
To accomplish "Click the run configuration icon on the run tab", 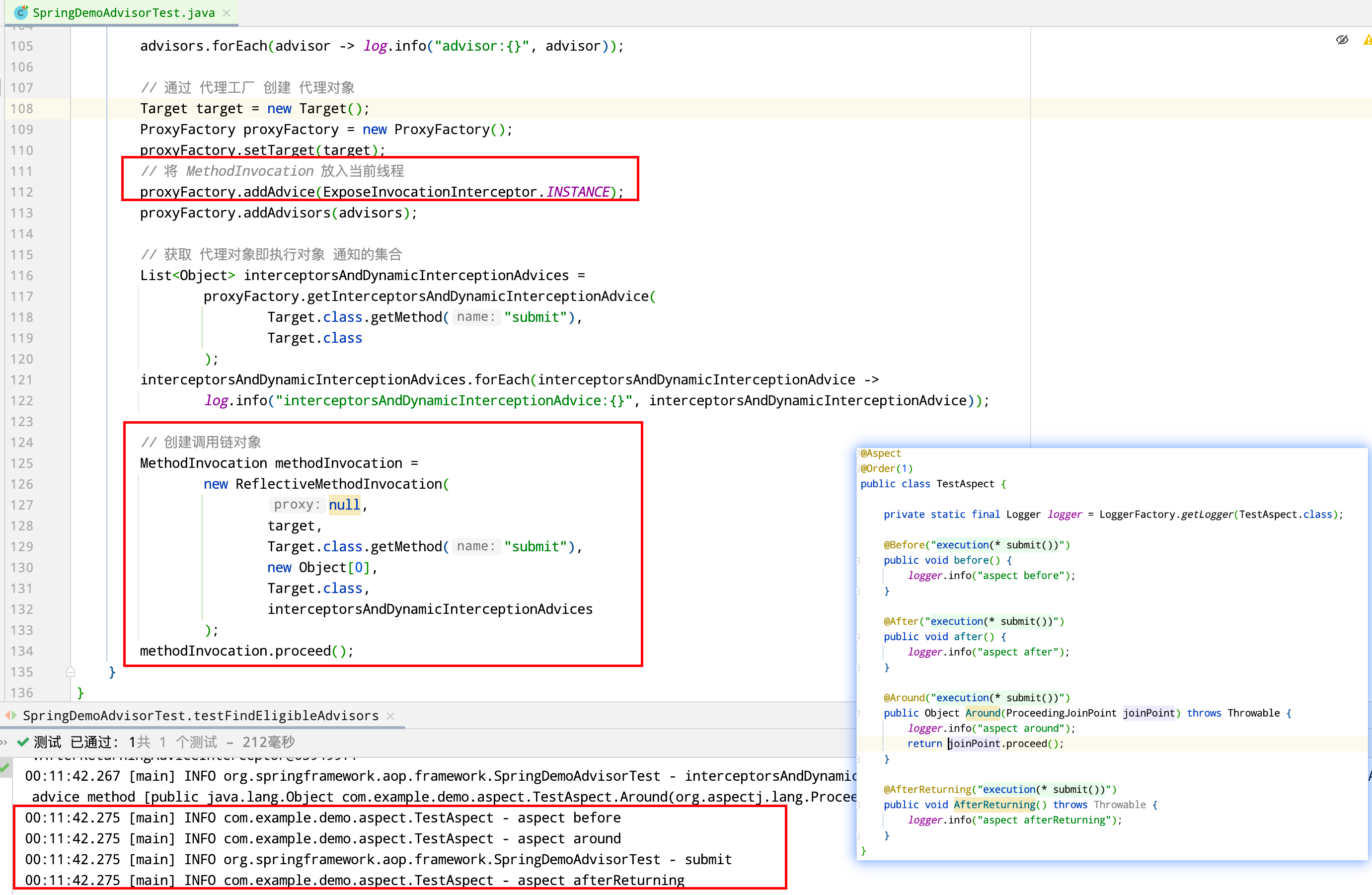I will 11,715.
